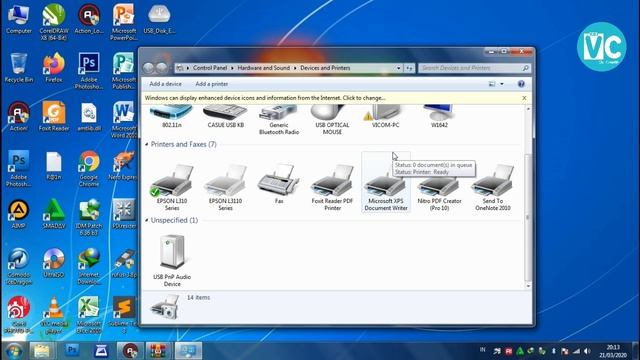Select the W1642 monitor device
The image size is (640, 360).
(439, 117)
